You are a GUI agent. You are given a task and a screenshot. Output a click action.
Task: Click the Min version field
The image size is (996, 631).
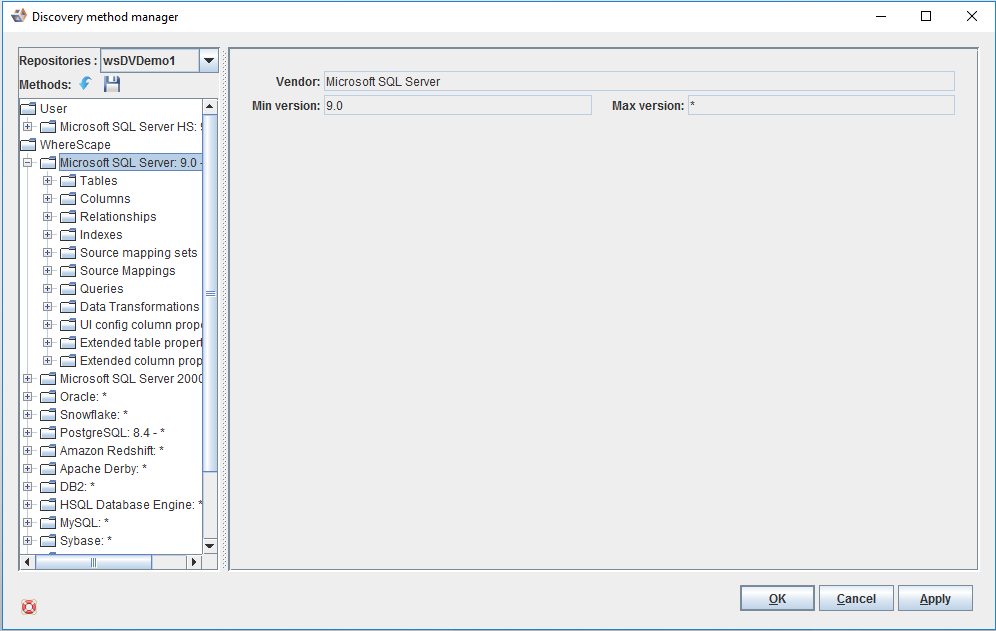pyautogui.click(x=457, y=105)
